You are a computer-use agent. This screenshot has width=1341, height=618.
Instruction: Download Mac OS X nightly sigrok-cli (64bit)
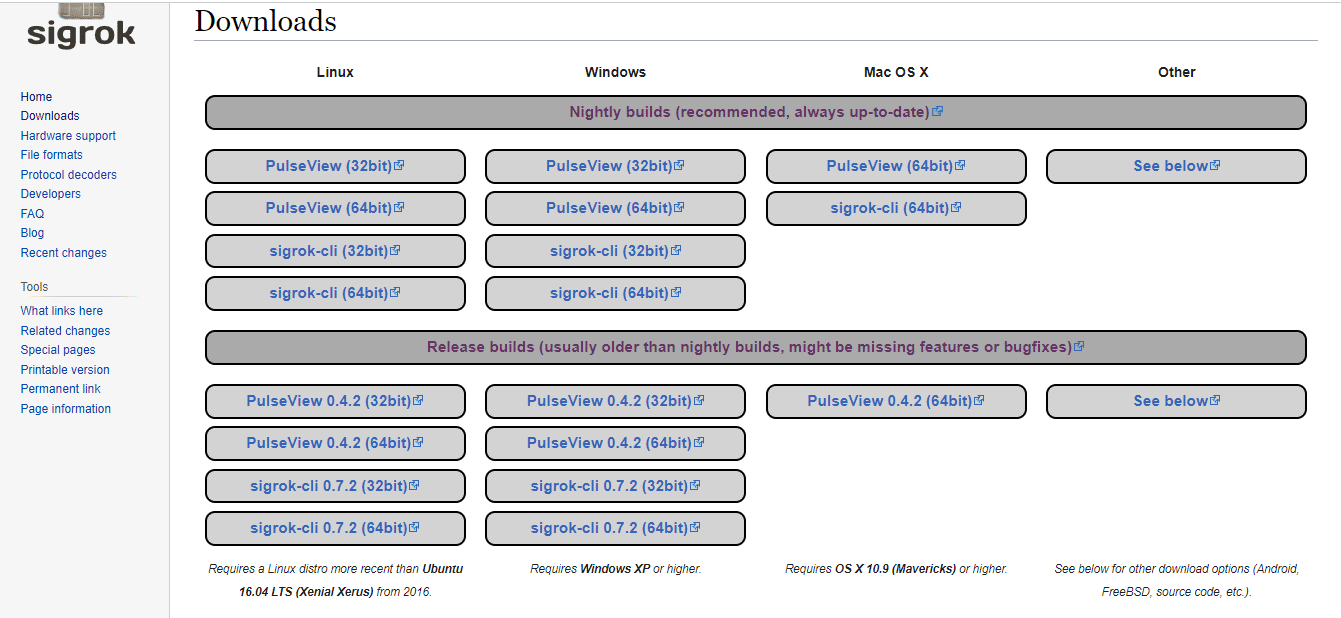click(896, 208)
